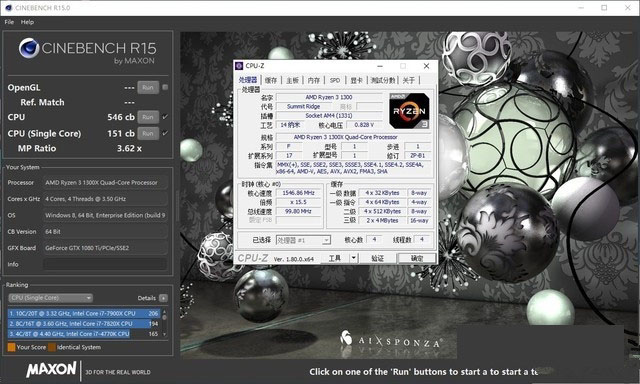This screenshot has height=384, width=640.
Task: Click the 546 cb CPU score
Action: 121,117
